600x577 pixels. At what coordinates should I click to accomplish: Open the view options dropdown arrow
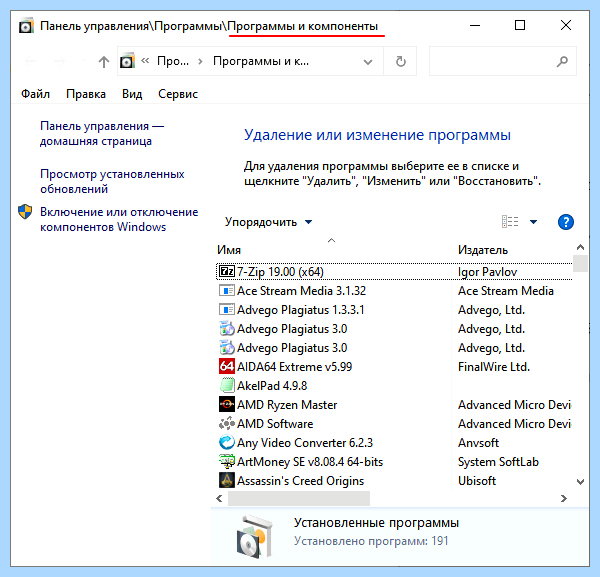[533, 222]
